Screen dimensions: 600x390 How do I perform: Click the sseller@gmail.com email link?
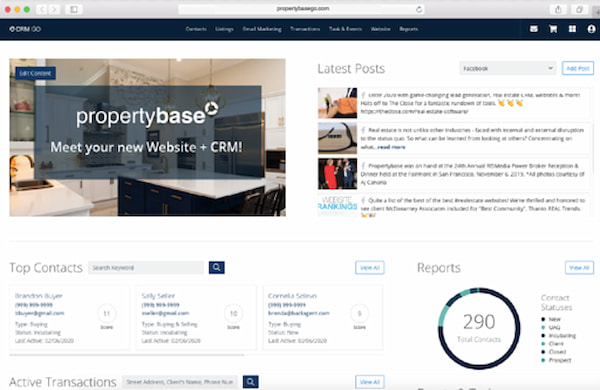coord(165,313)
